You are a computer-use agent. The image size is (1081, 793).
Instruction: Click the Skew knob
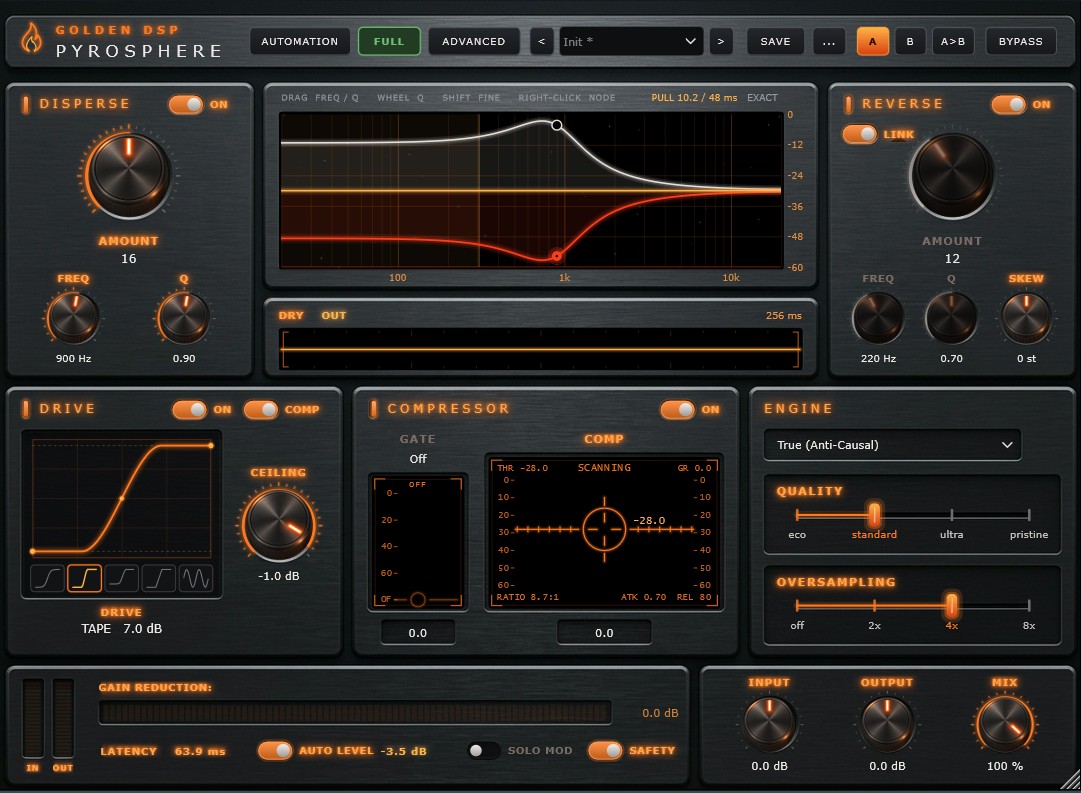pos(1026,318)
